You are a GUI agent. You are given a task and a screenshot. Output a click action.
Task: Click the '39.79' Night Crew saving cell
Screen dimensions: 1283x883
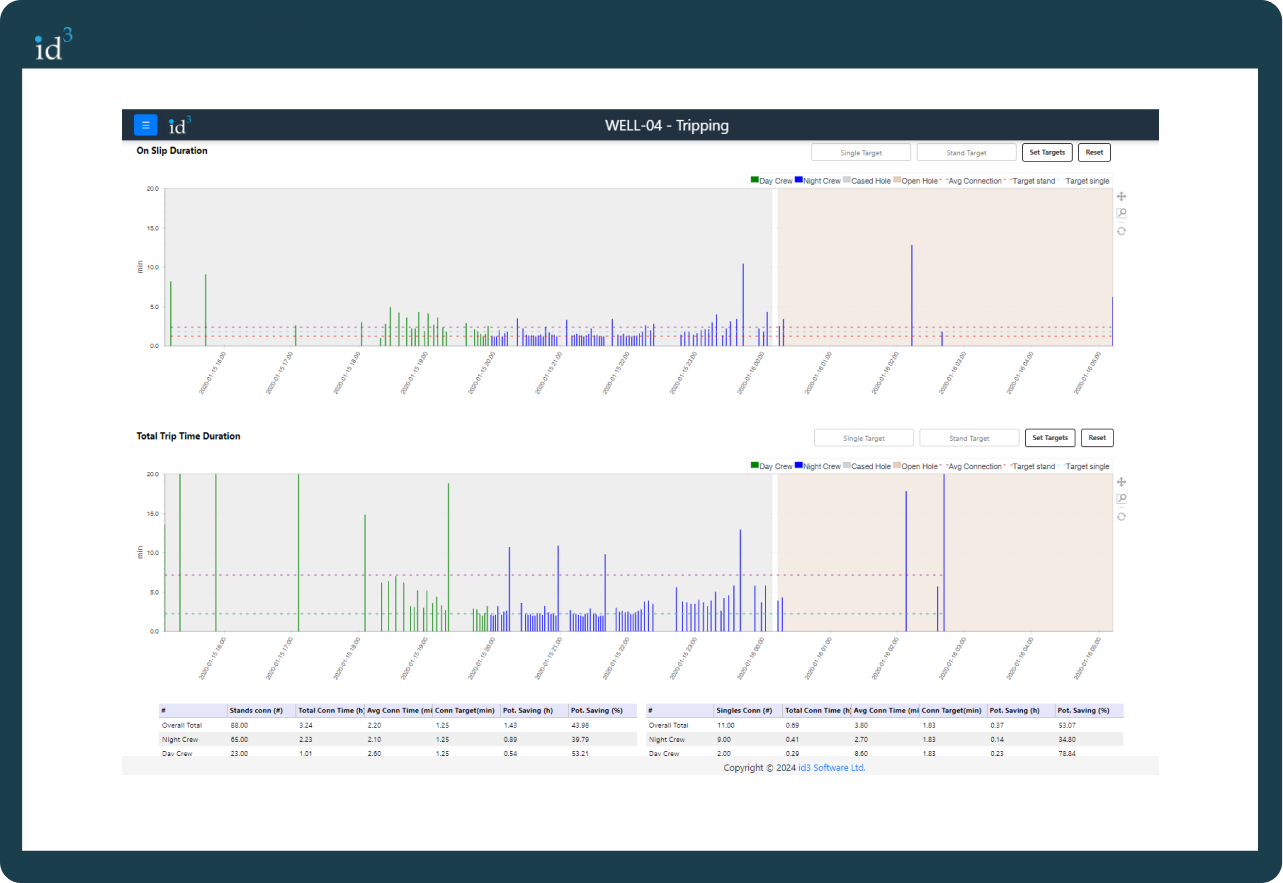click(x=580, y=739)
